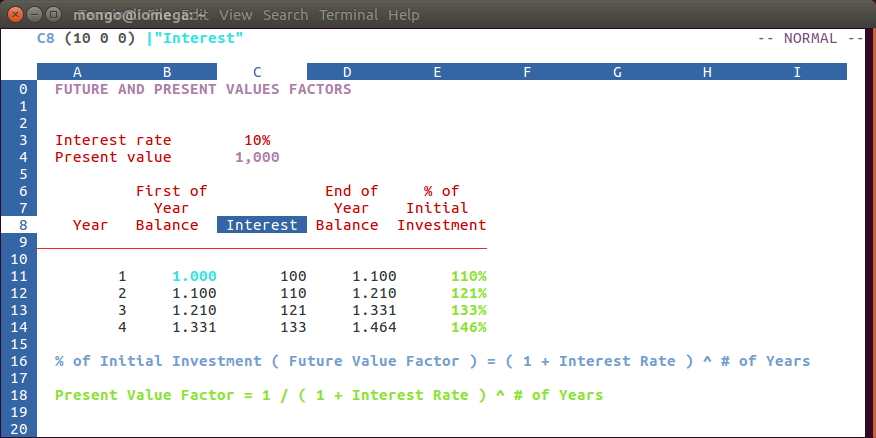Click row header 14
This screenshot has width=876, height=438.
[x=19, y=327]
